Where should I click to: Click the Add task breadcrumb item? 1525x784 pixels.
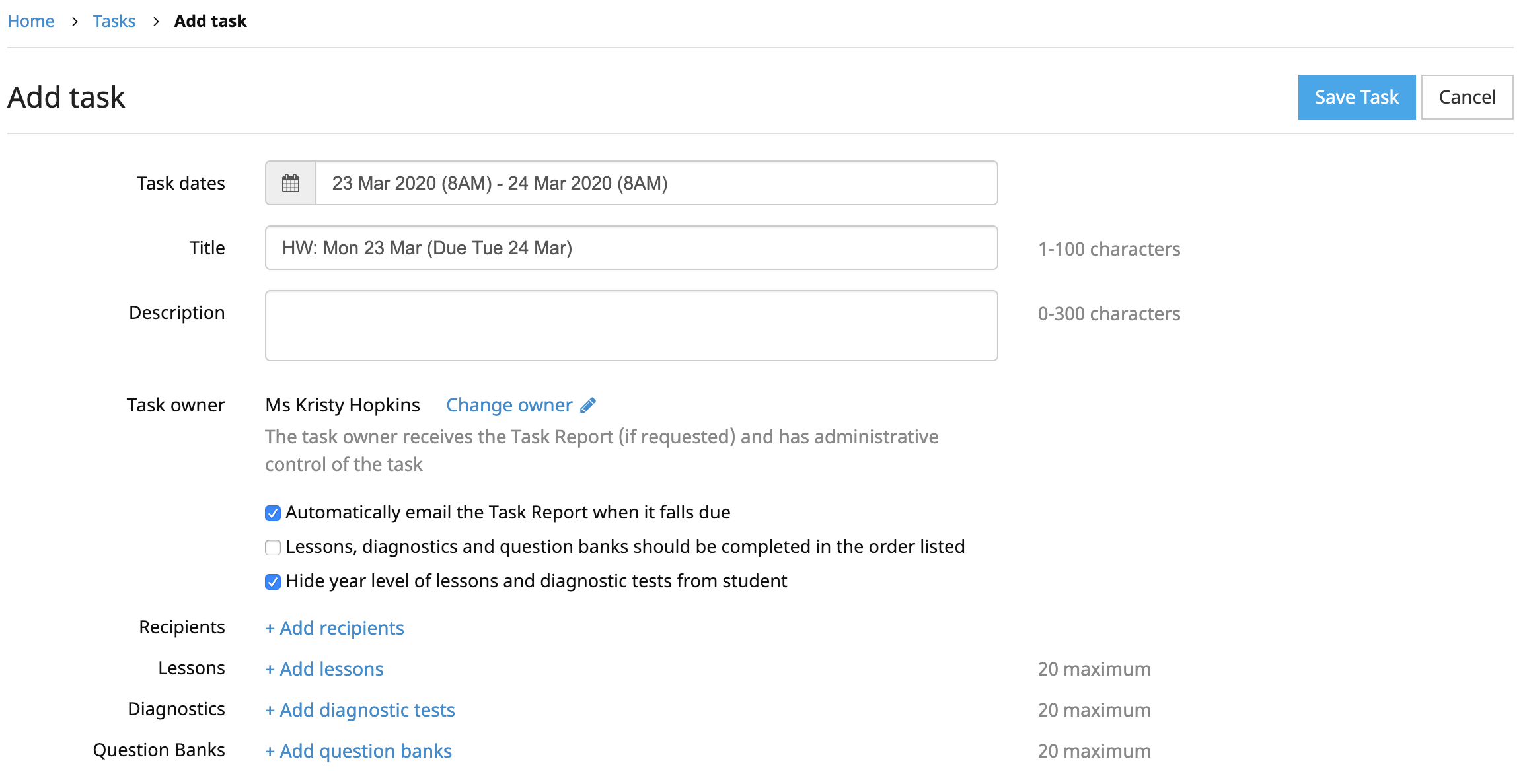coord(210,21)
